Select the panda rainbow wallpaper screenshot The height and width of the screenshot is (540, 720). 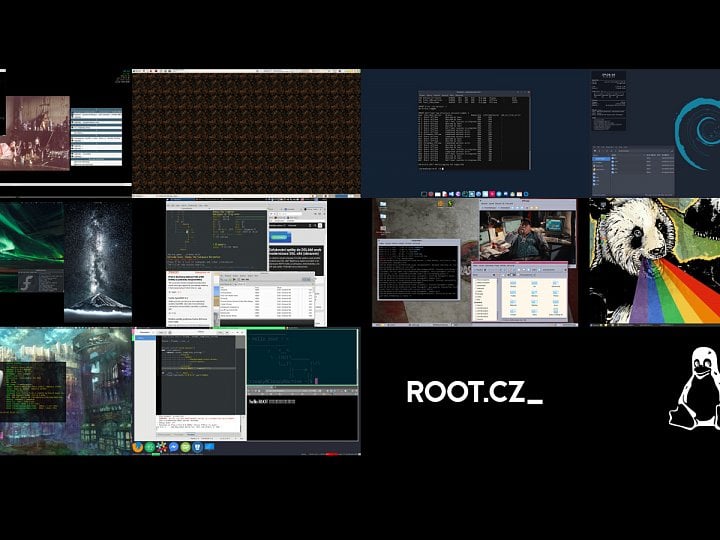point(654,262)
